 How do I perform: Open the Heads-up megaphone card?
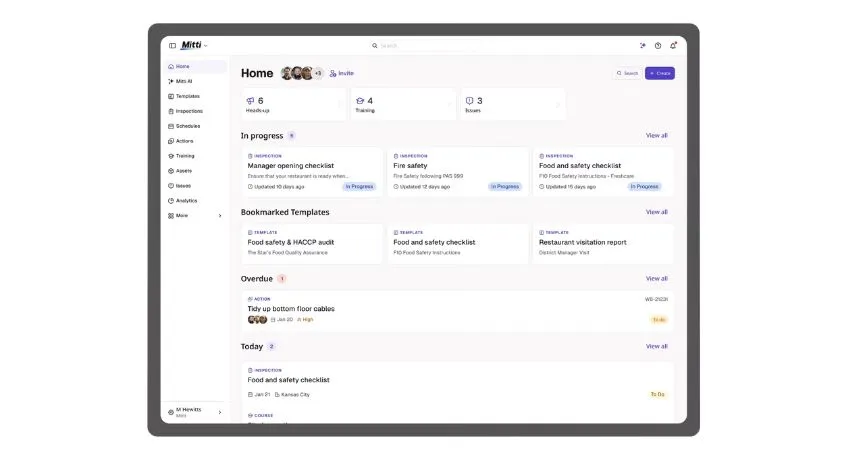click(x=294, y=105)
